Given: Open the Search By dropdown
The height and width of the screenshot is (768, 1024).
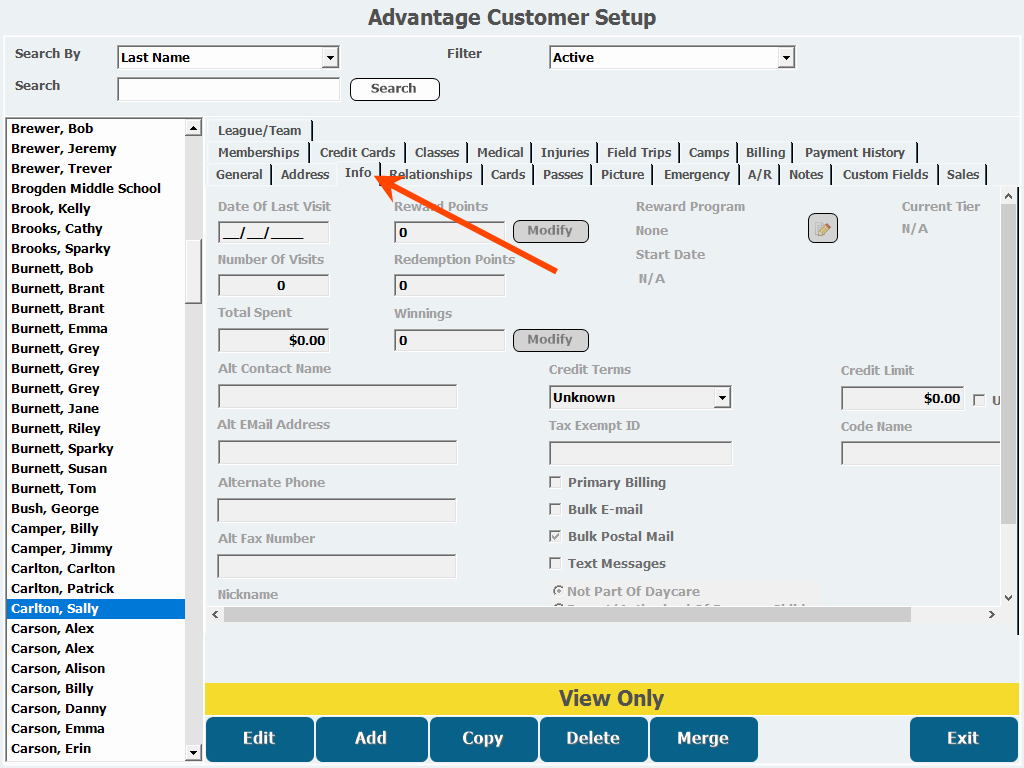Looking at the screenshot, I should click(330, 58).
